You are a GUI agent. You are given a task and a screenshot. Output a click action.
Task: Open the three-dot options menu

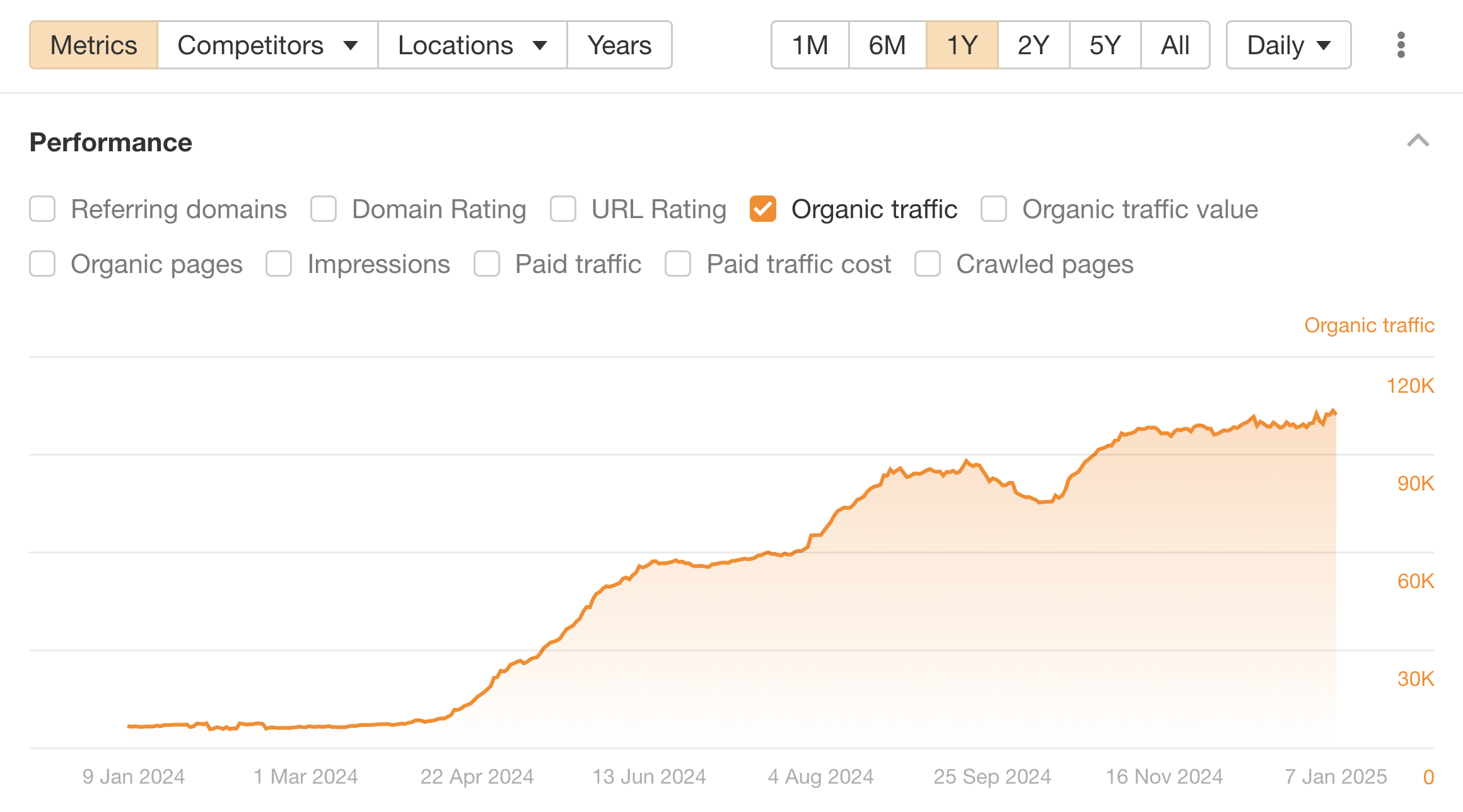coord(1402,45)
